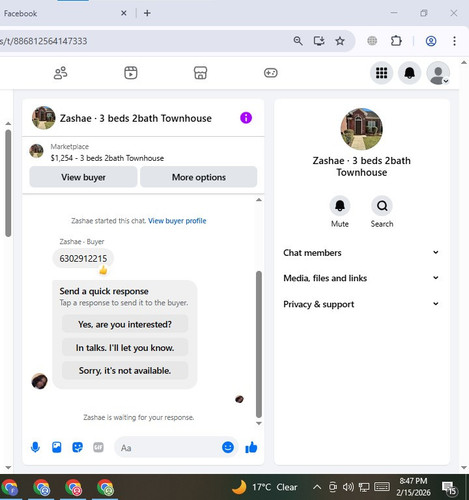Open the Gaming controller icon
The image size is (469, 500).
tap(270, 73)
